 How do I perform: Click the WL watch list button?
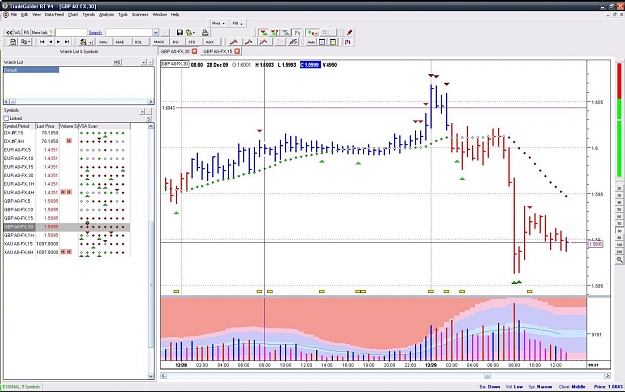coord(18,32)
